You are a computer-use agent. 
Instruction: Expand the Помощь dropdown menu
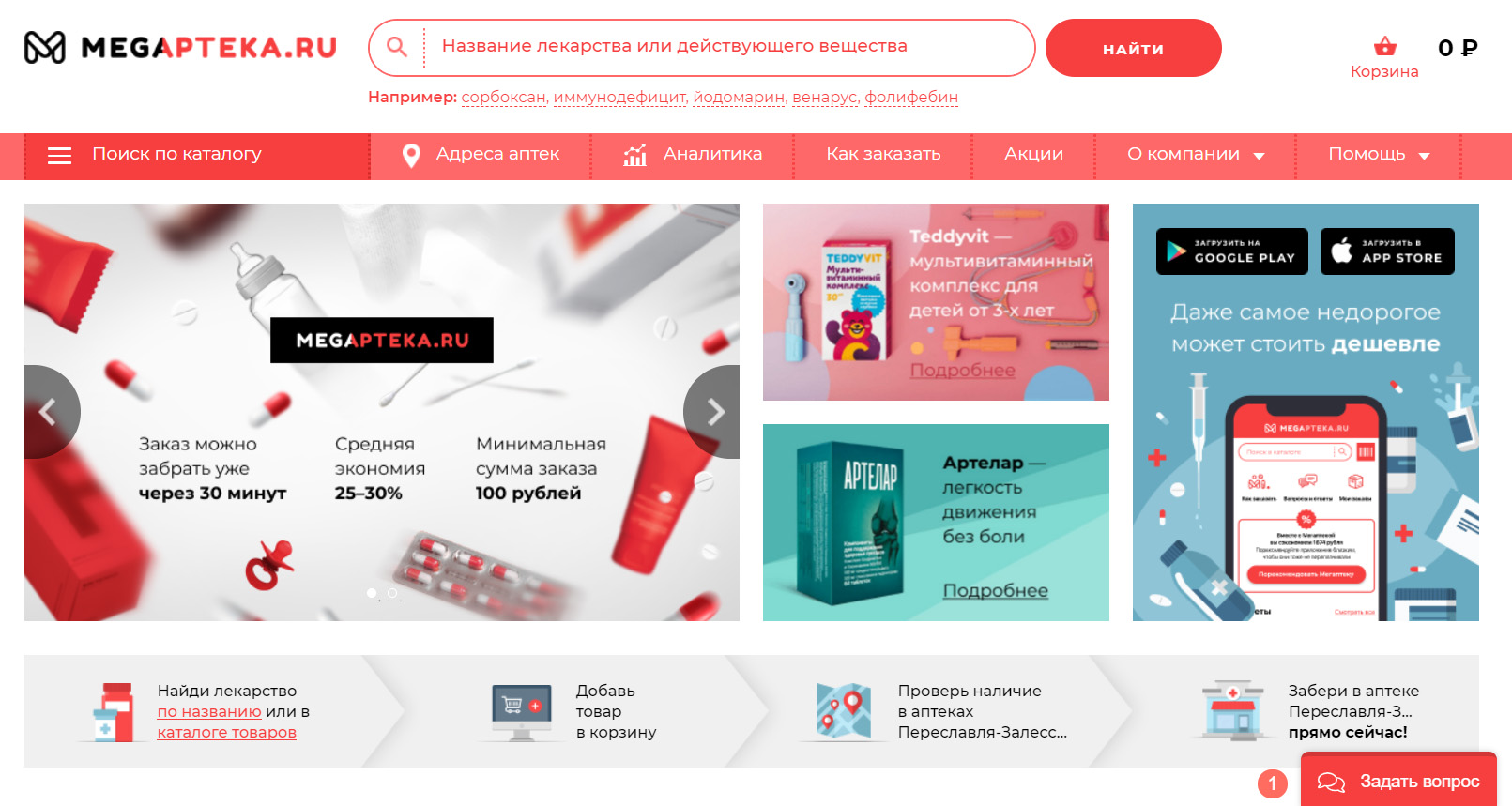1379,155
